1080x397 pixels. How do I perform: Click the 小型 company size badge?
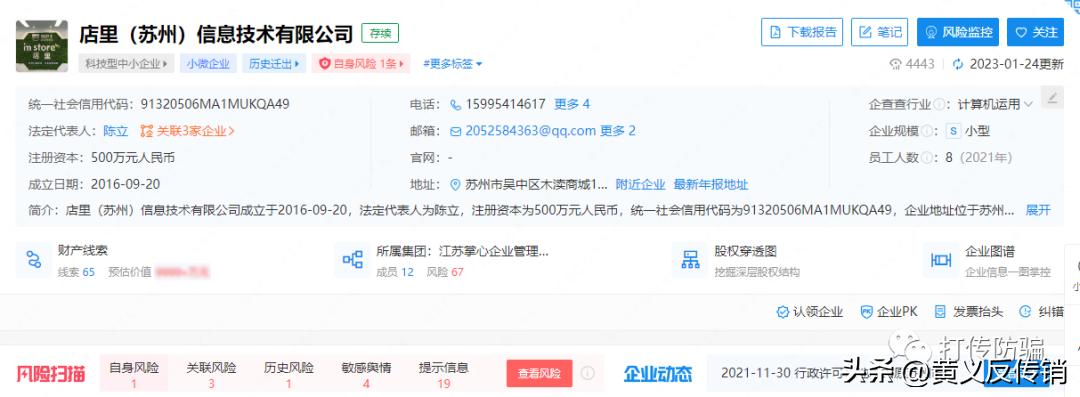click(968, 131)
